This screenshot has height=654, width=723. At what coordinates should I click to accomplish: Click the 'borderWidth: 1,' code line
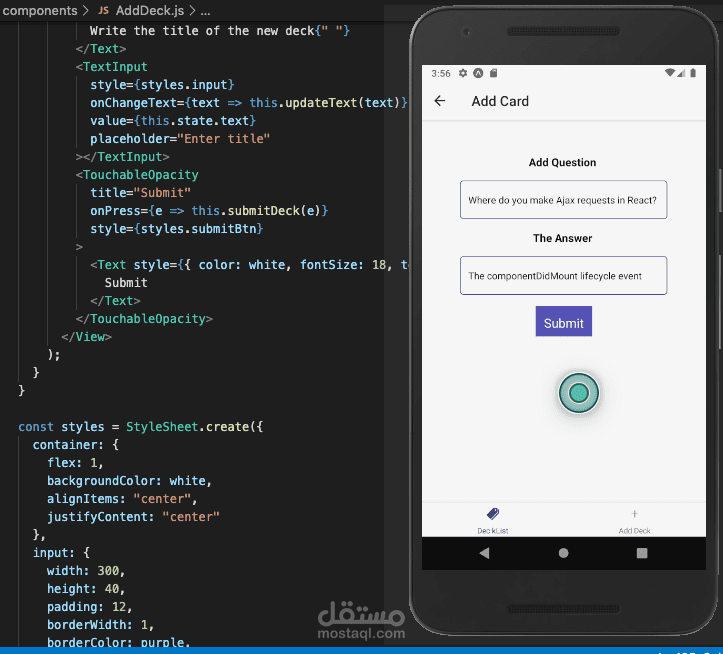100,625
